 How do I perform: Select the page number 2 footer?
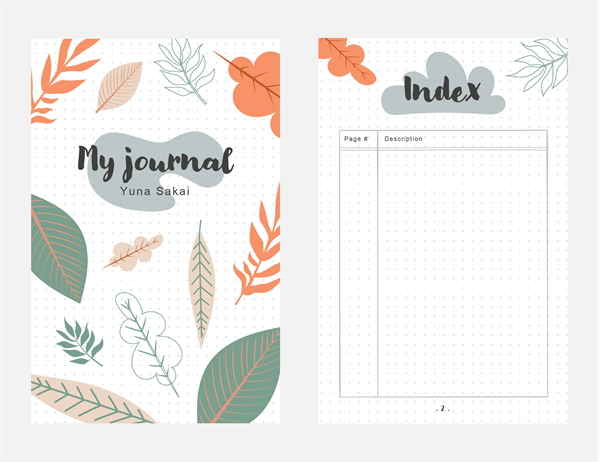pyautogui.click(x=443, y=409)
